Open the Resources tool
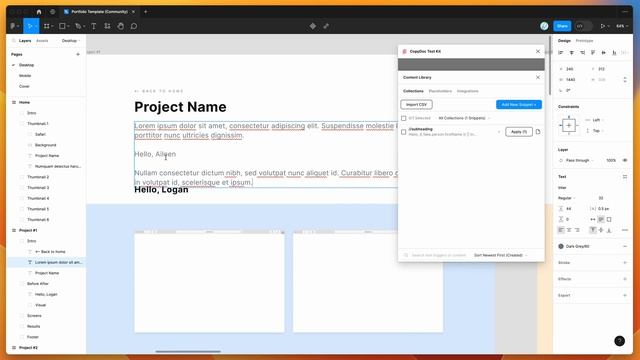Screen dimensions: 640x360 107,26
